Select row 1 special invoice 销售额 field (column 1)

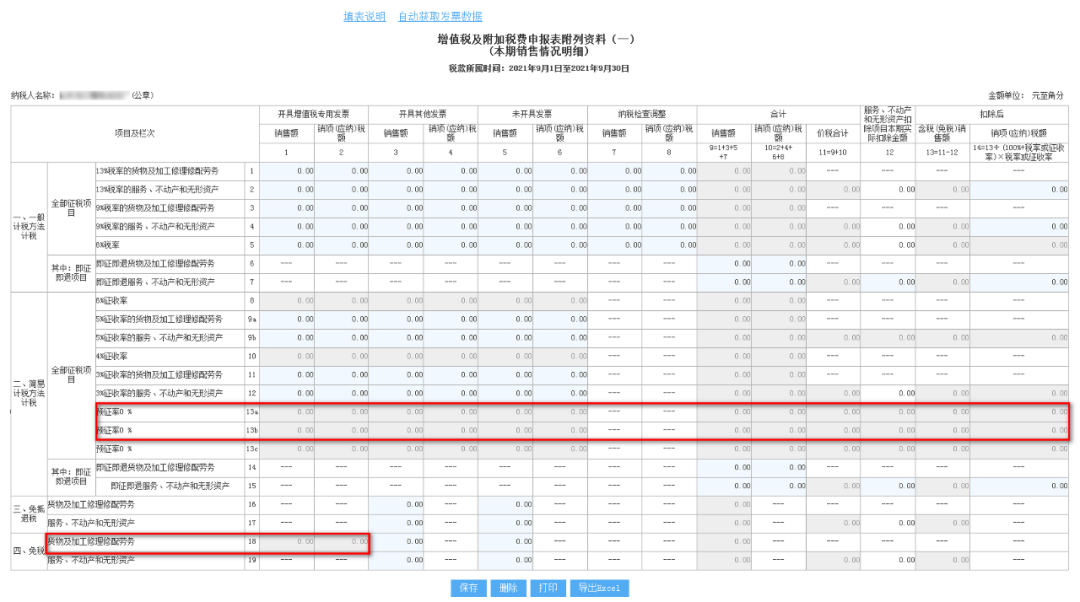click(x=287, y=171)
